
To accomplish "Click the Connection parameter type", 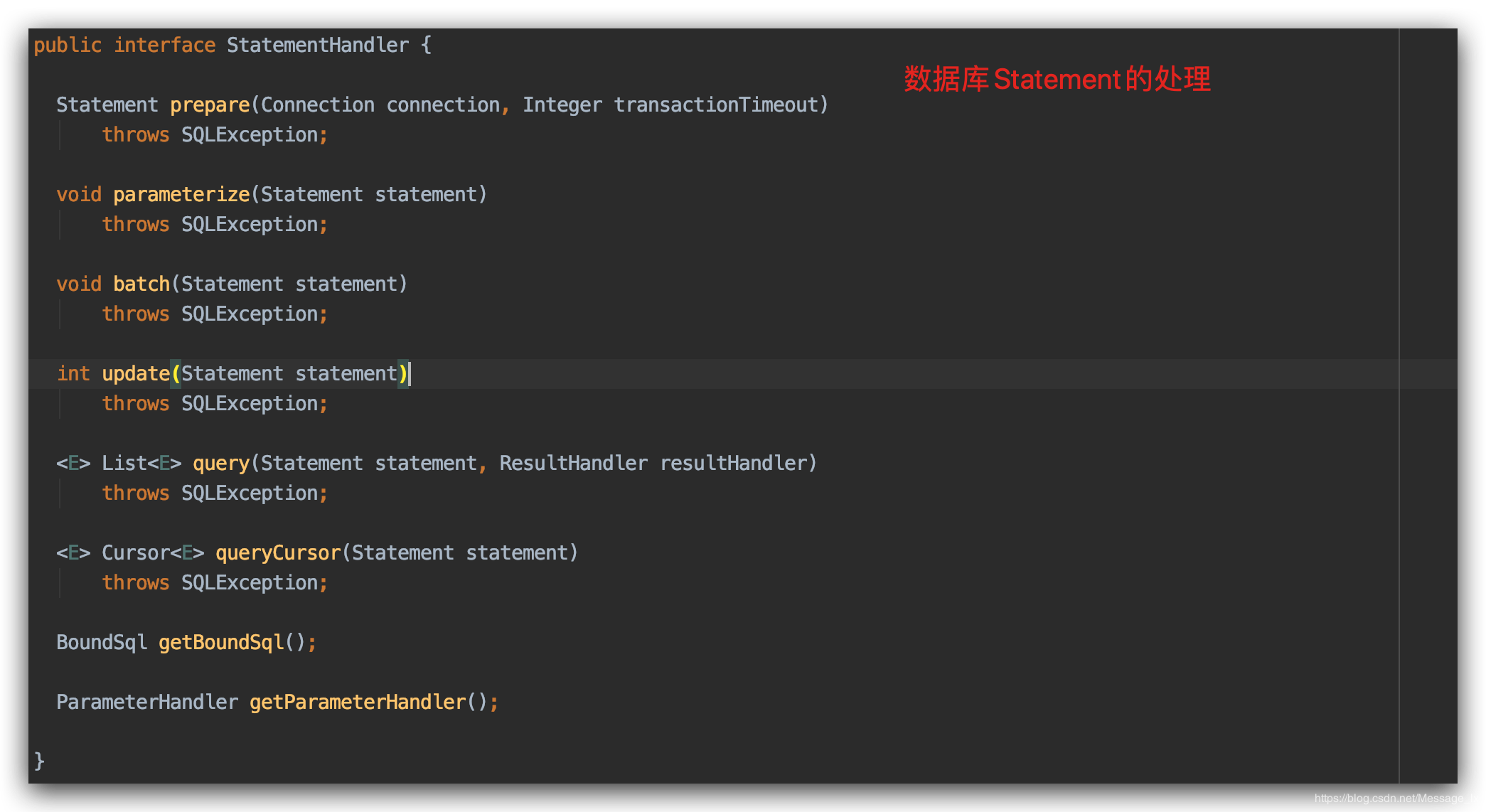I will point(318,105).
